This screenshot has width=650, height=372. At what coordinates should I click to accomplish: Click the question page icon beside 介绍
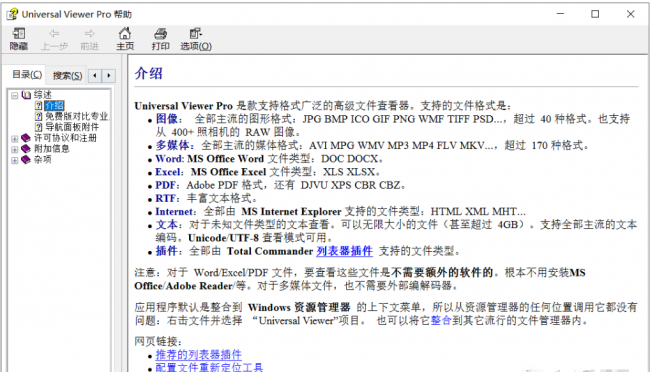pos(39,105)
